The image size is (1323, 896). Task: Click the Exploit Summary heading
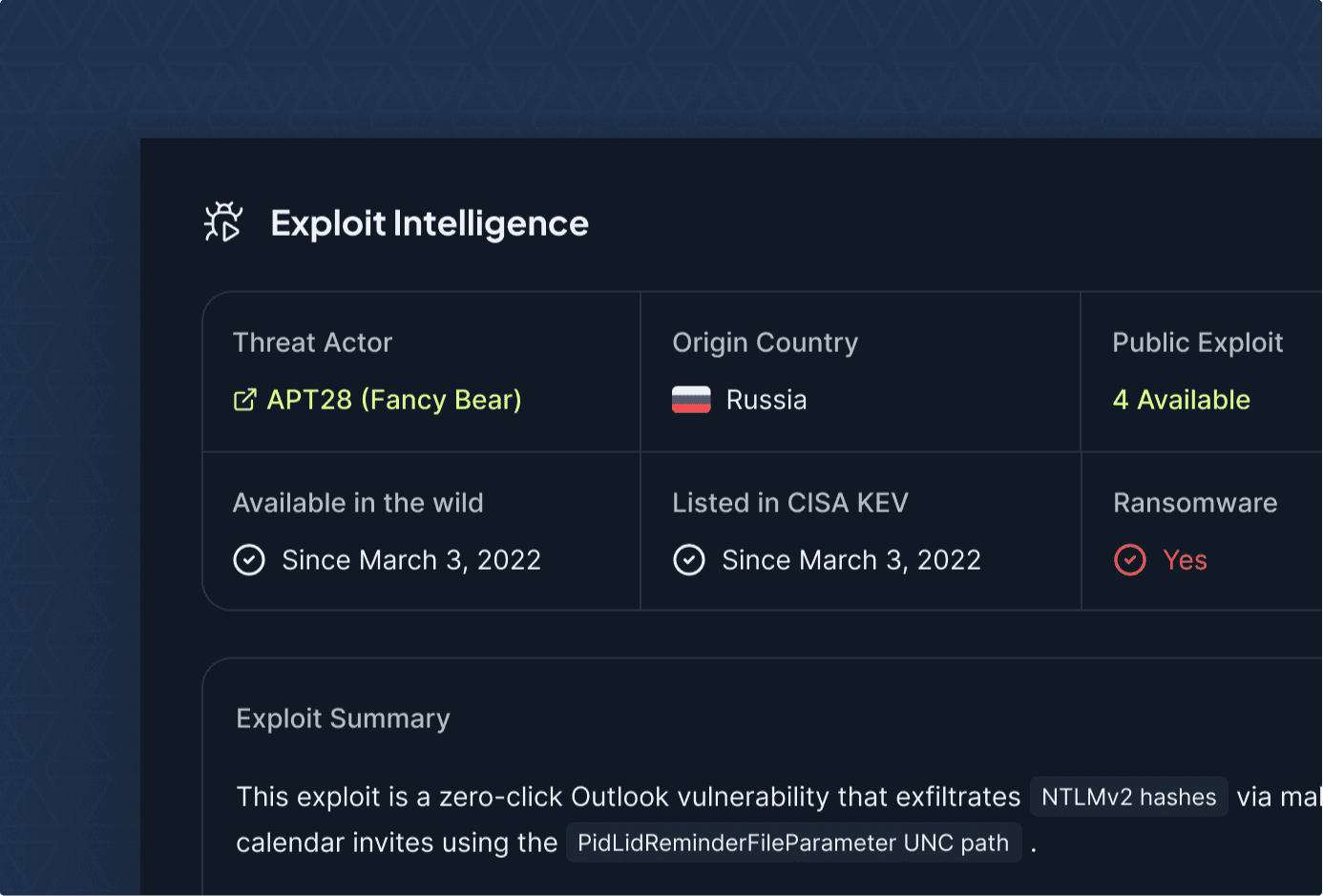pos(343,719)
